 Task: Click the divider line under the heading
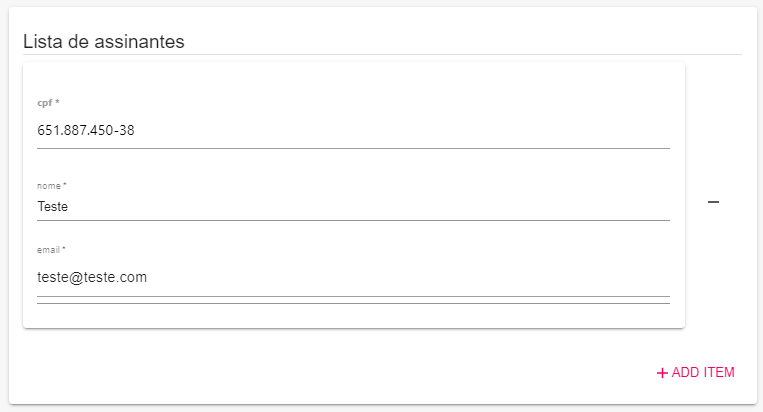click(x=382, y=54)
